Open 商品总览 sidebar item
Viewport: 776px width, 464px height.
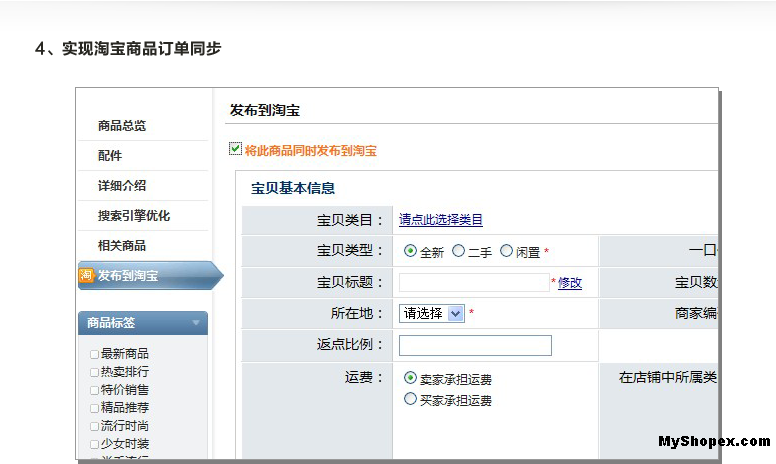(x=122, y=126)
